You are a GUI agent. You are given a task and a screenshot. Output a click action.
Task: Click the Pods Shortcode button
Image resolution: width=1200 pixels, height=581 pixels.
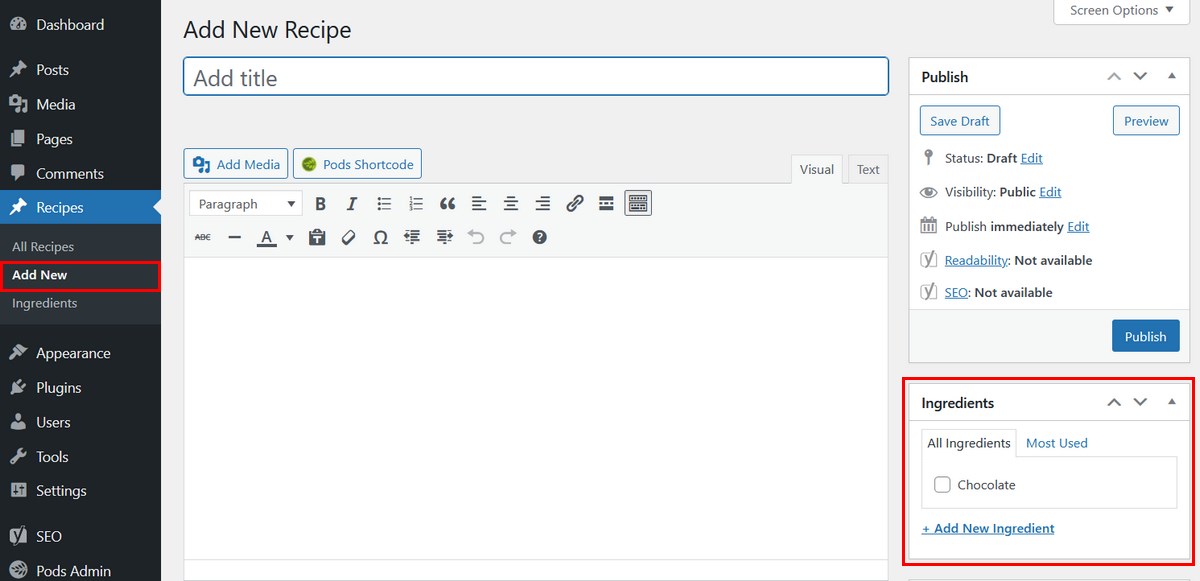click(357, 164)
